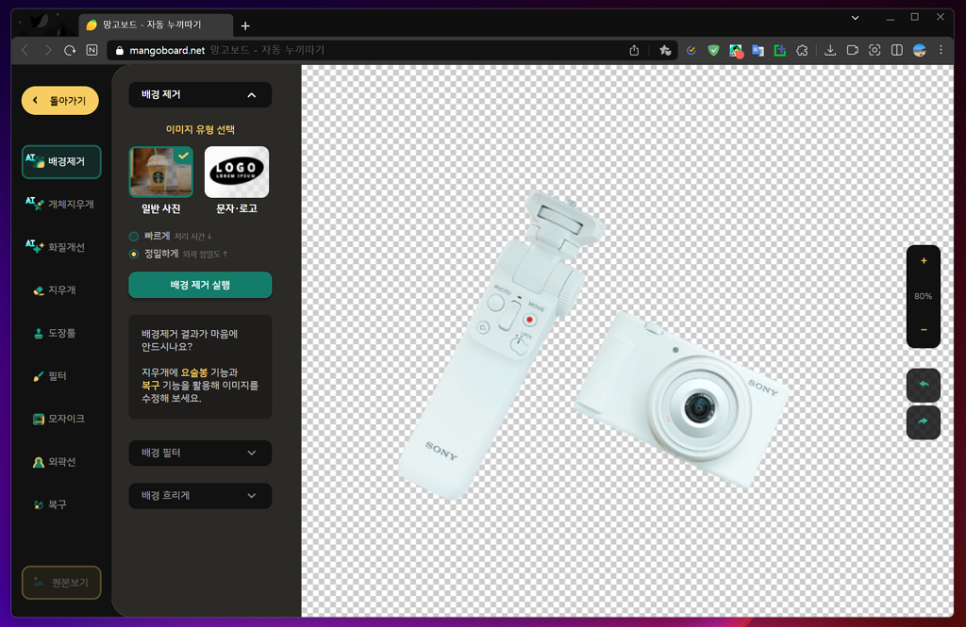The width and height of the screenshot is (966, 627).
Task: Open the translate extension icon
Action: (758, 51)
